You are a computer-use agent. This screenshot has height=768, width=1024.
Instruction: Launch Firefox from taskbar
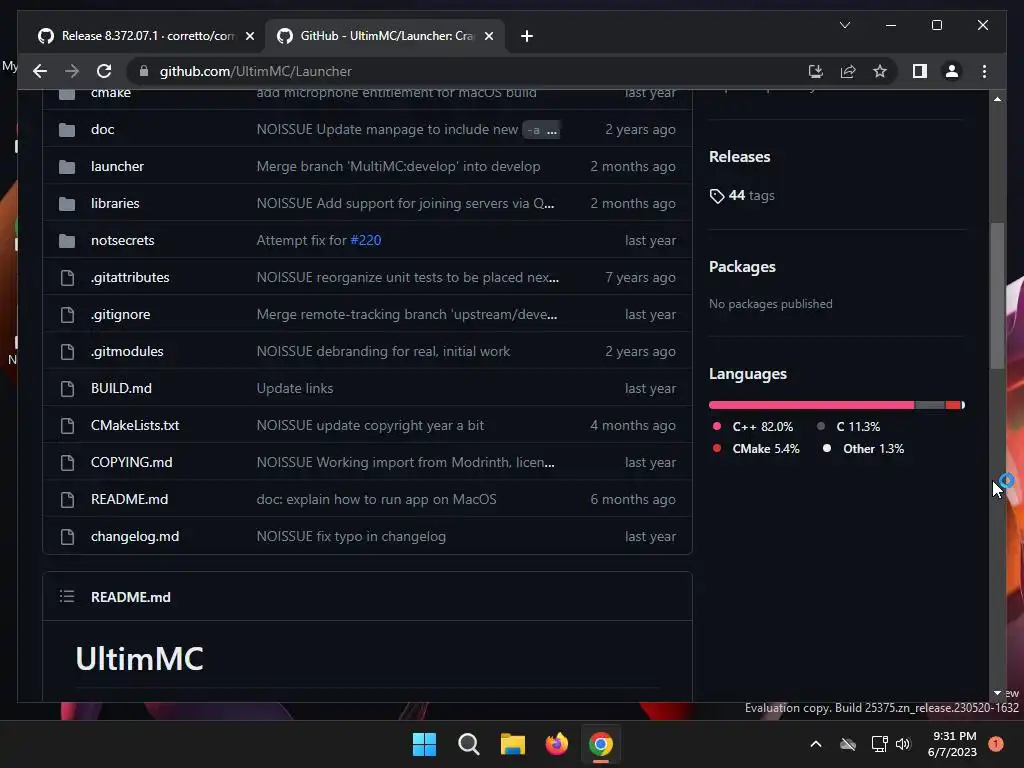[x=556, y=744]
